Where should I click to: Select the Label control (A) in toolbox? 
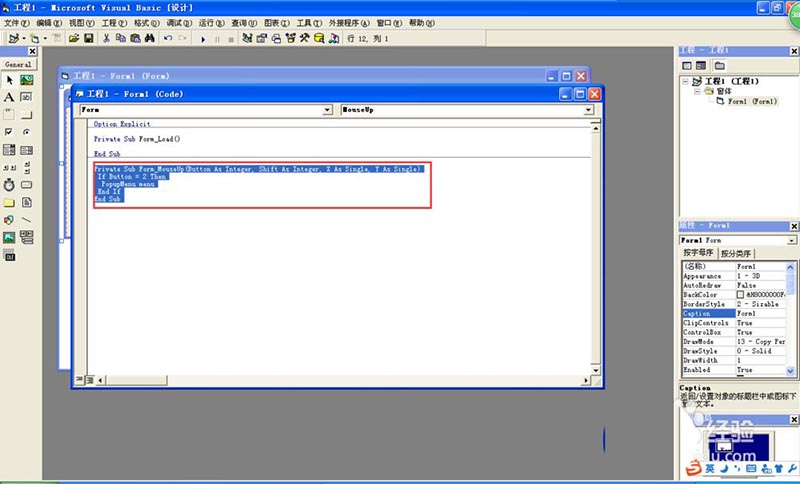pyautogui.click(x=9, y=97)
